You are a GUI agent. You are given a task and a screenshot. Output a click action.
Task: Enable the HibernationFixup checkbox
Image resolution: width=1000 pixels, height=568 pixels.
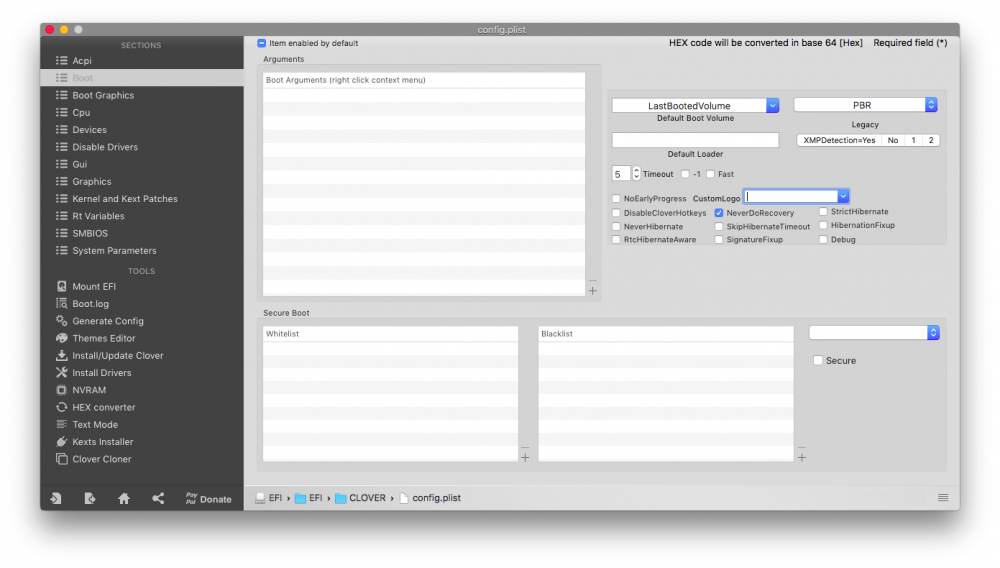click(x=823, y=225)
